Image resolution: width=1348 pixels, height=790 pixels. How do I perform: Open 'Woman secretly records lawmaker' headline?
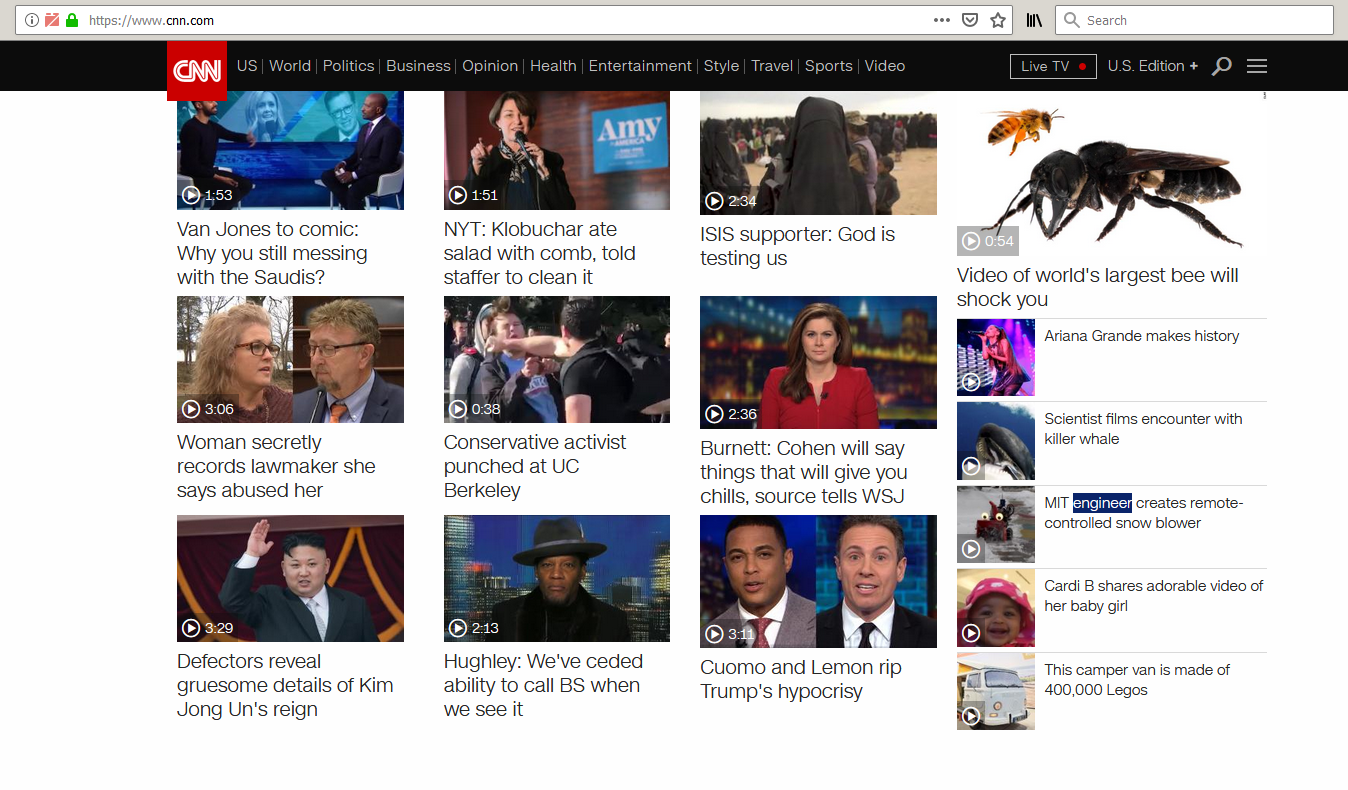[276, 466]
